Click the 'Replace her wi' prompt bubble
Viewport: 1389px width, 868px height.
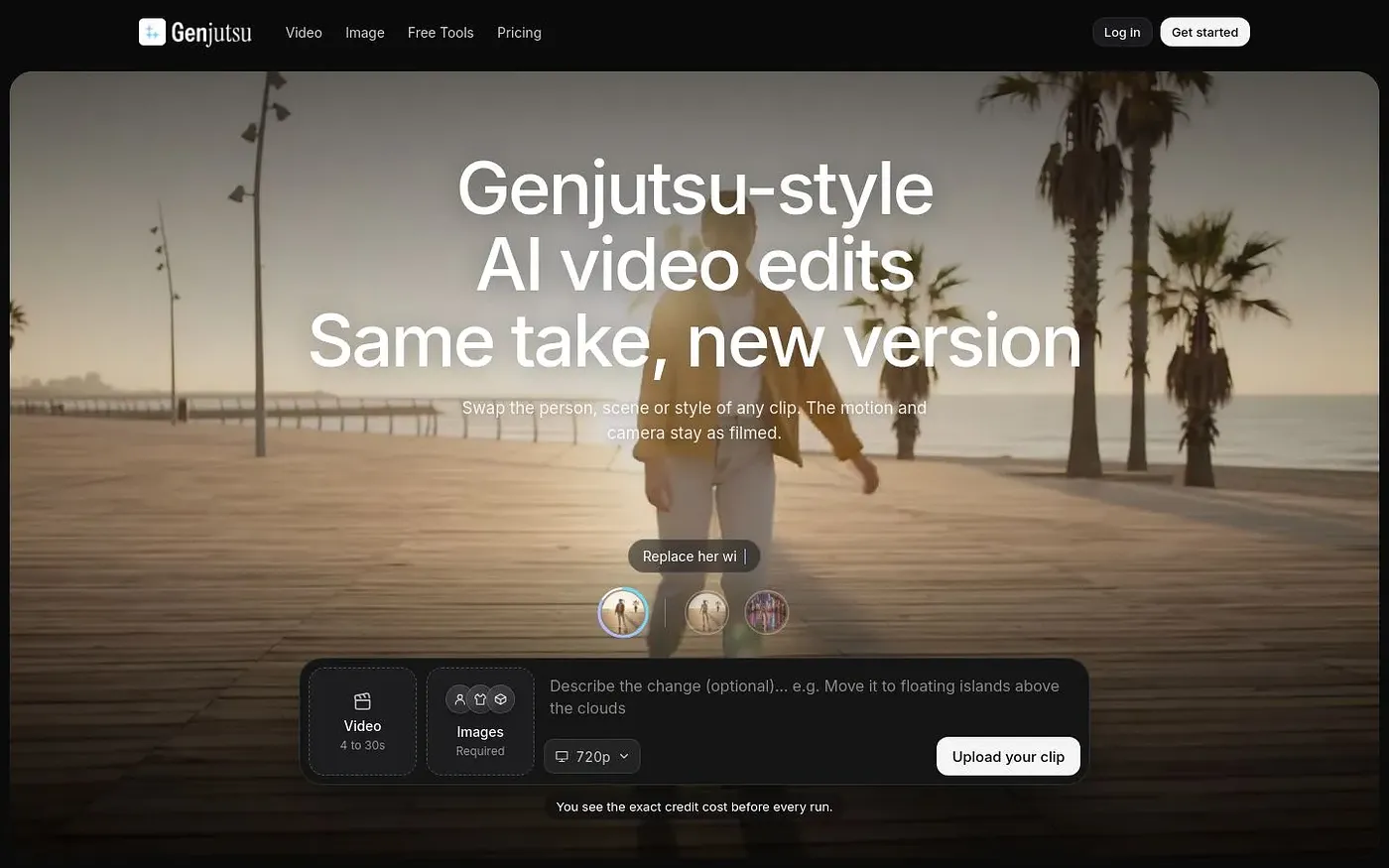tap(694, 557)
